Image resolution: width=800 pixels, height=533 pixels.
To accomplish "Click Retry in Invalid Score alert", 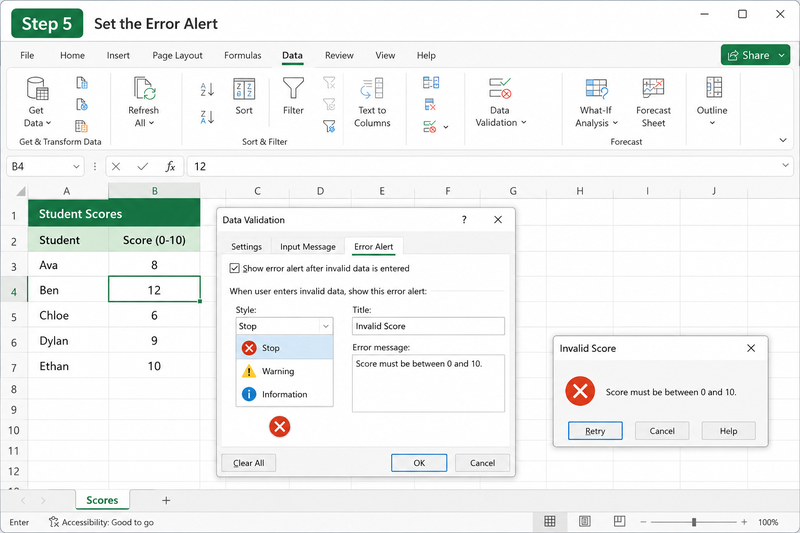I will pyautogui.click(x=595, y=431).
